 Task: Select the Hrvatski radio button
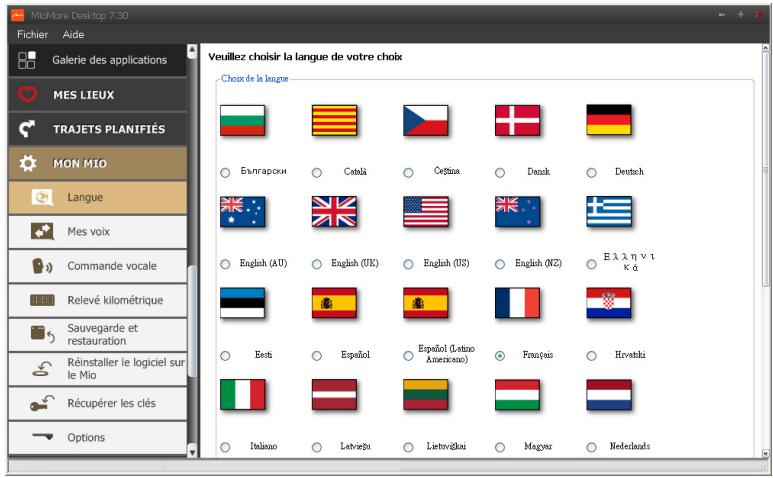click(592, 356)
